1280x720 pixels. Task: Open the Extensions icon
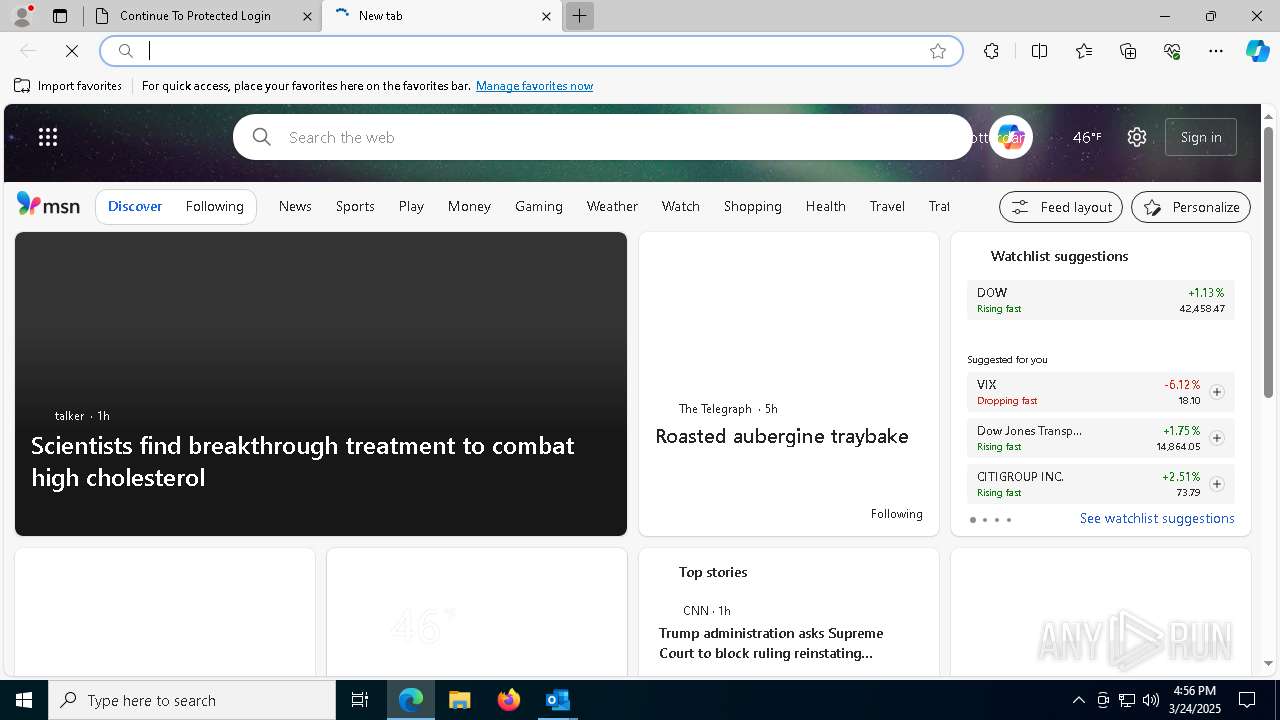tap(991, 51)
